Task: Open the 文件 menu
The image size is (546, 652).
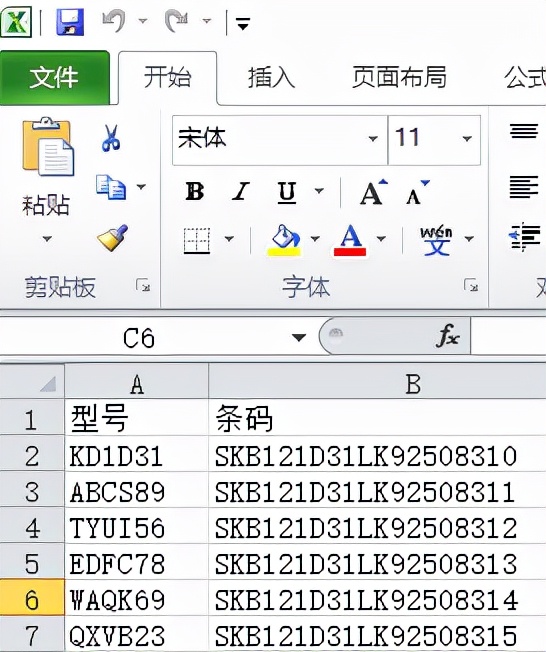Action: (54, 78)
